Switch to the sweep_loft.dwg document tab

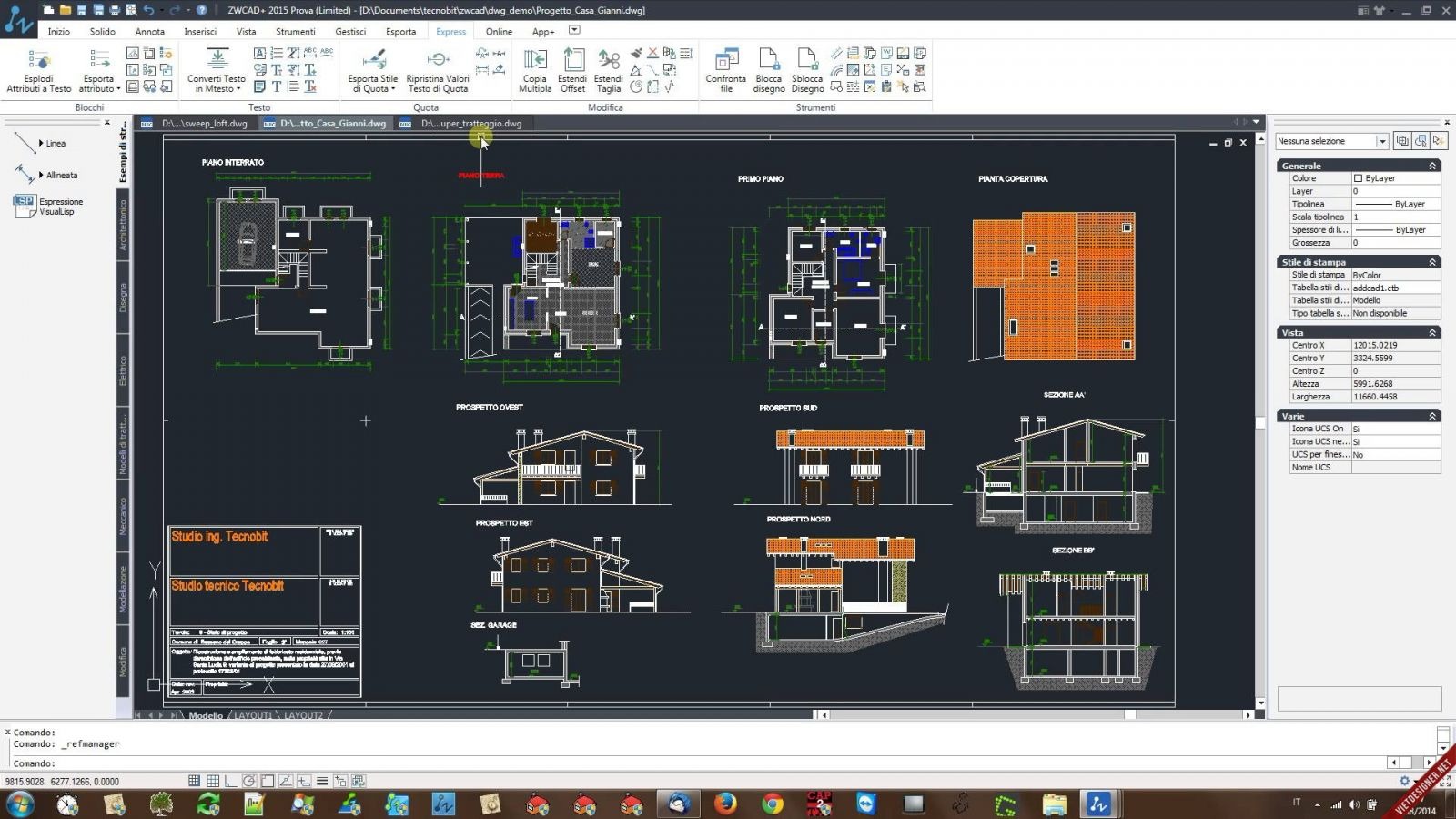point(204,124)
